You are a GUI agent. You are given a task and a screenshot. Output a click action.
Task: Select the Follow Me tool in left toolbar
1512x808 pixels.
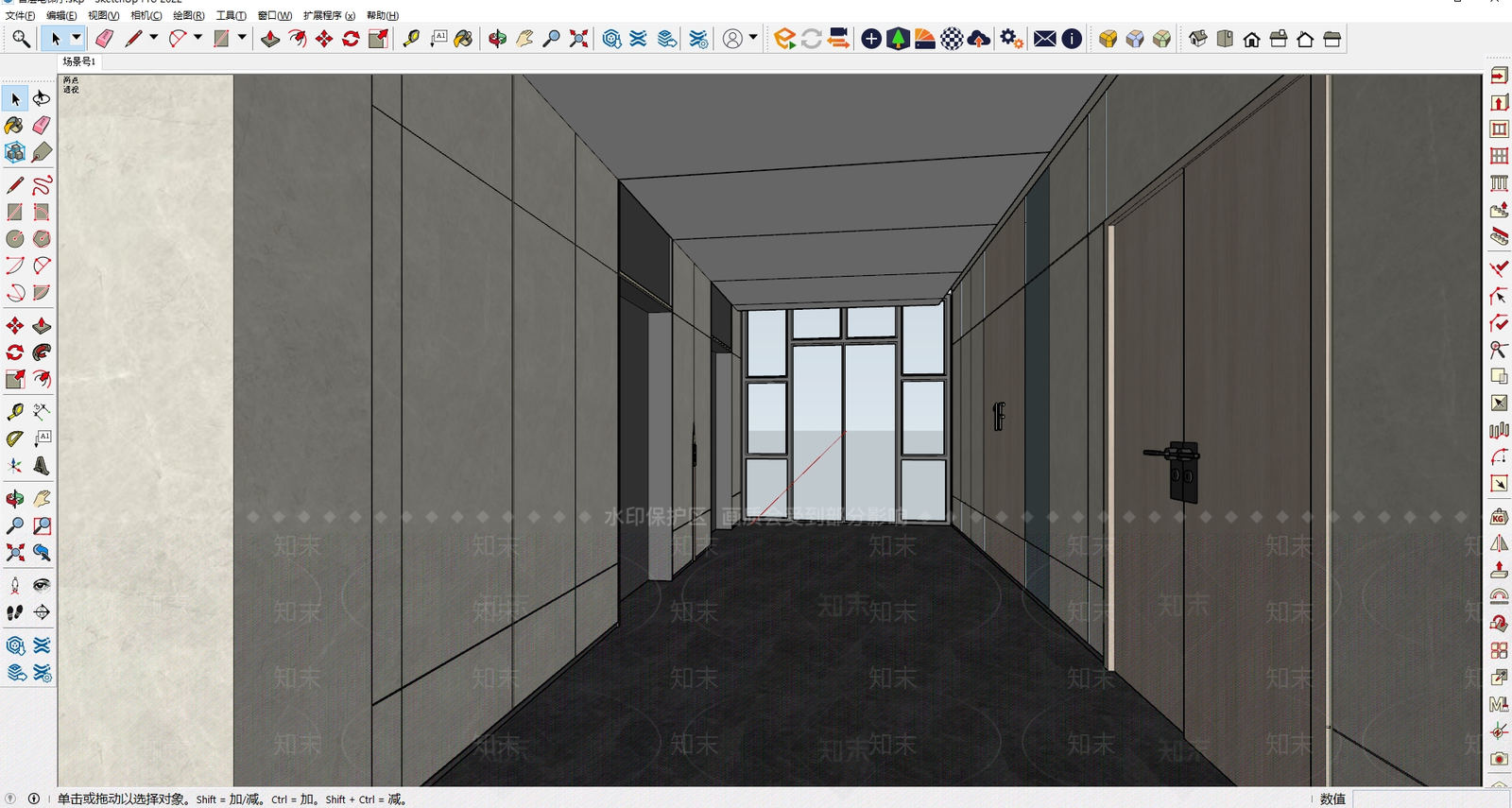click(x=42, y=352)
